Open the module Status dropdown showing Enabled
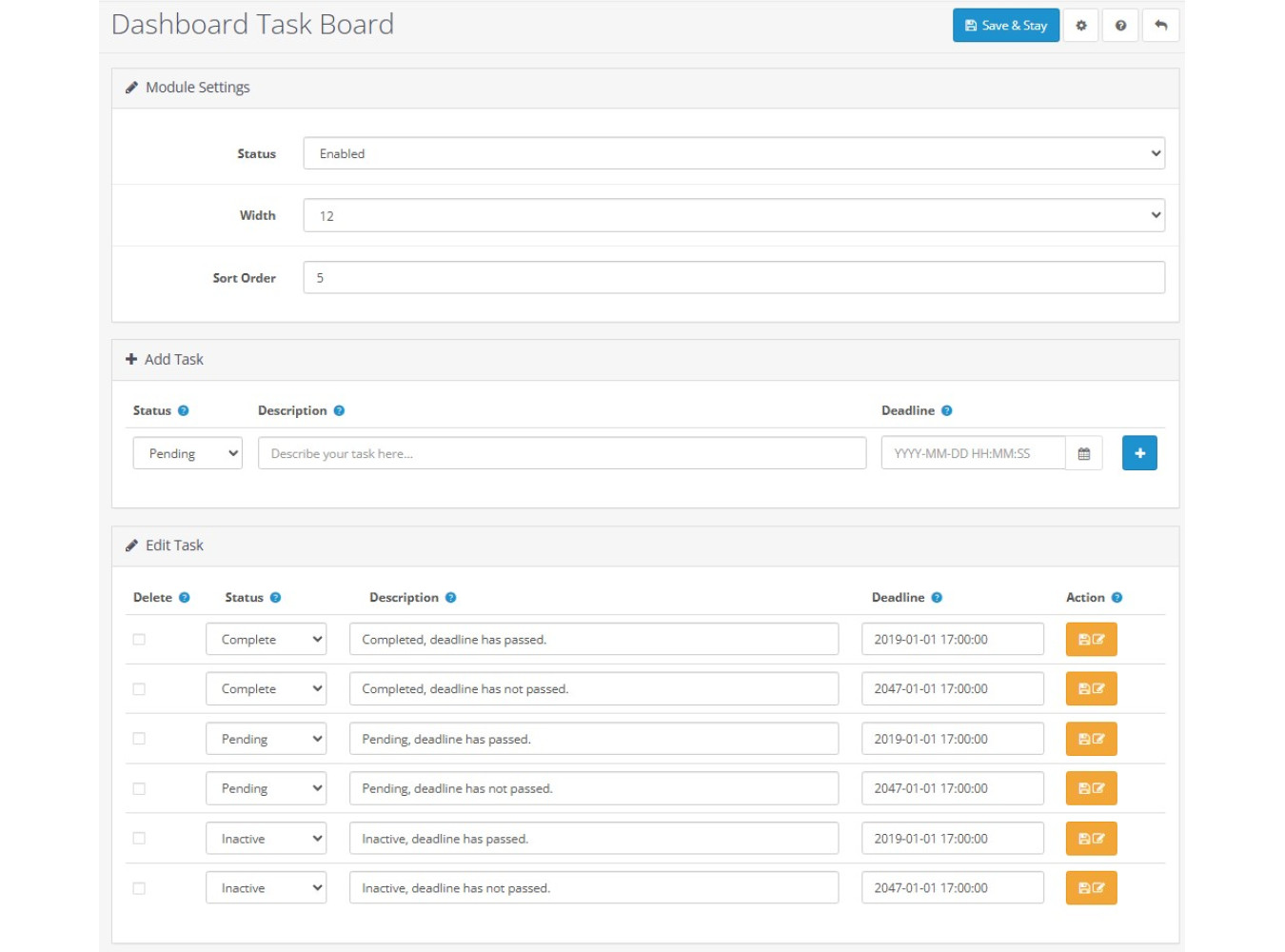 [733, 153]
